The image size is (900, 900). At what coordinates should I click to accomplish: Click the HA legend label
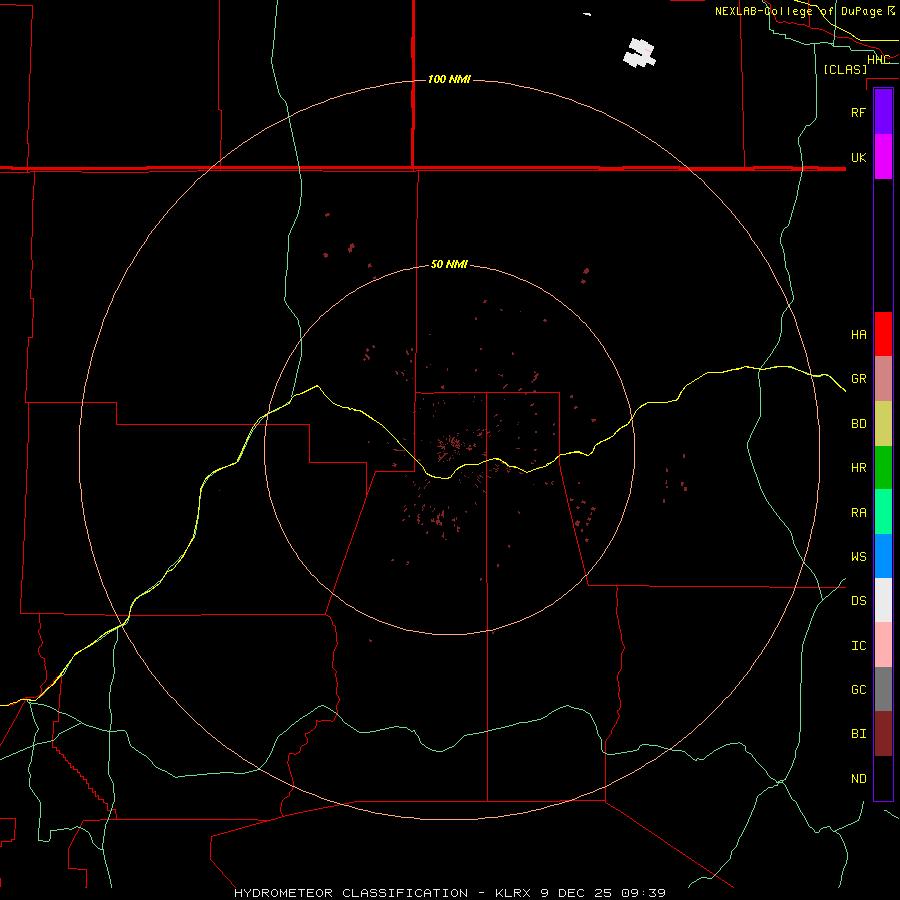click(x=858, y=335)
